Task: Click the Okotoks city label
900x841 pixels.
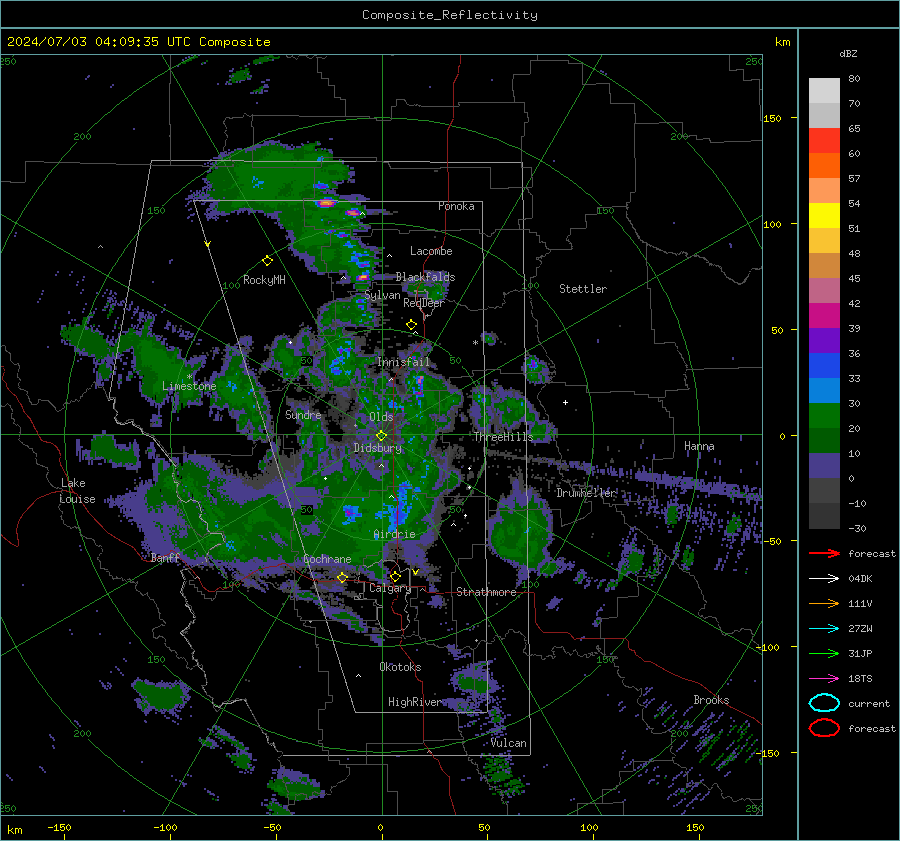Action: click(400, 667)
